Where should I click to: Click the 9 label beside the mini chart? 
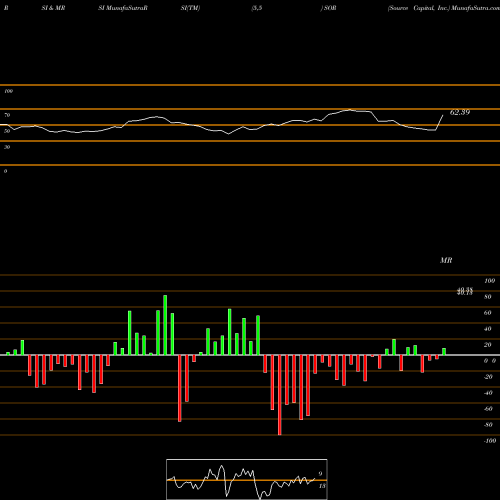(320, 474)
